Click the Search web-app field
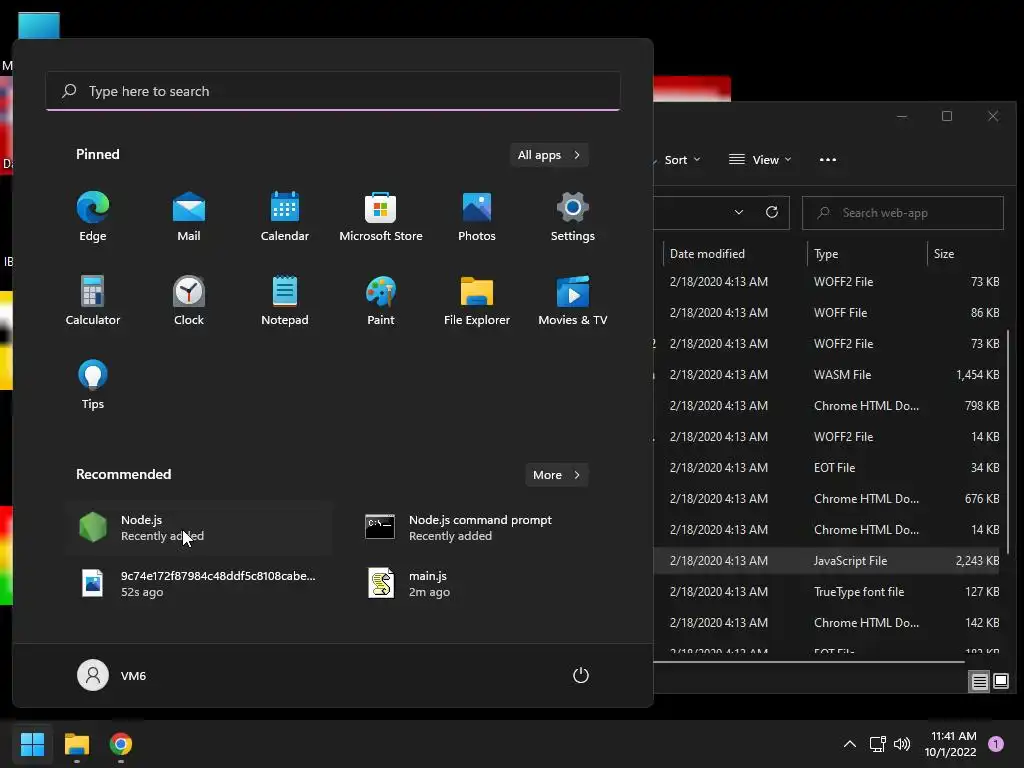Screen dimensions: 1024x768 coord(903,213)
